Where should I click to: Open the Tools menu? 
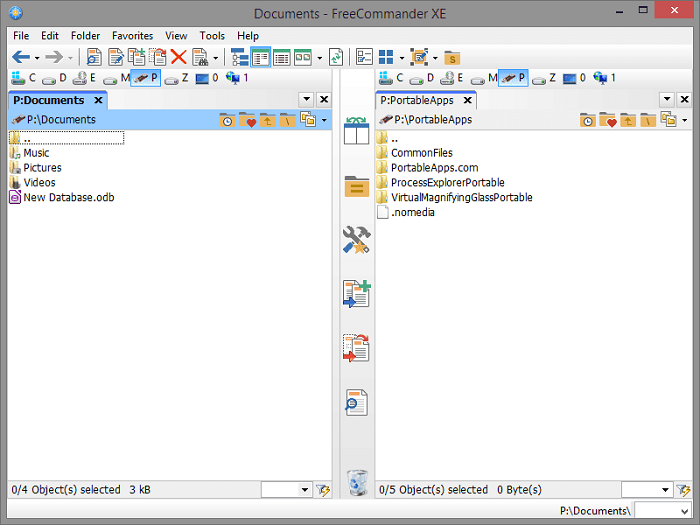pos(212,36)
